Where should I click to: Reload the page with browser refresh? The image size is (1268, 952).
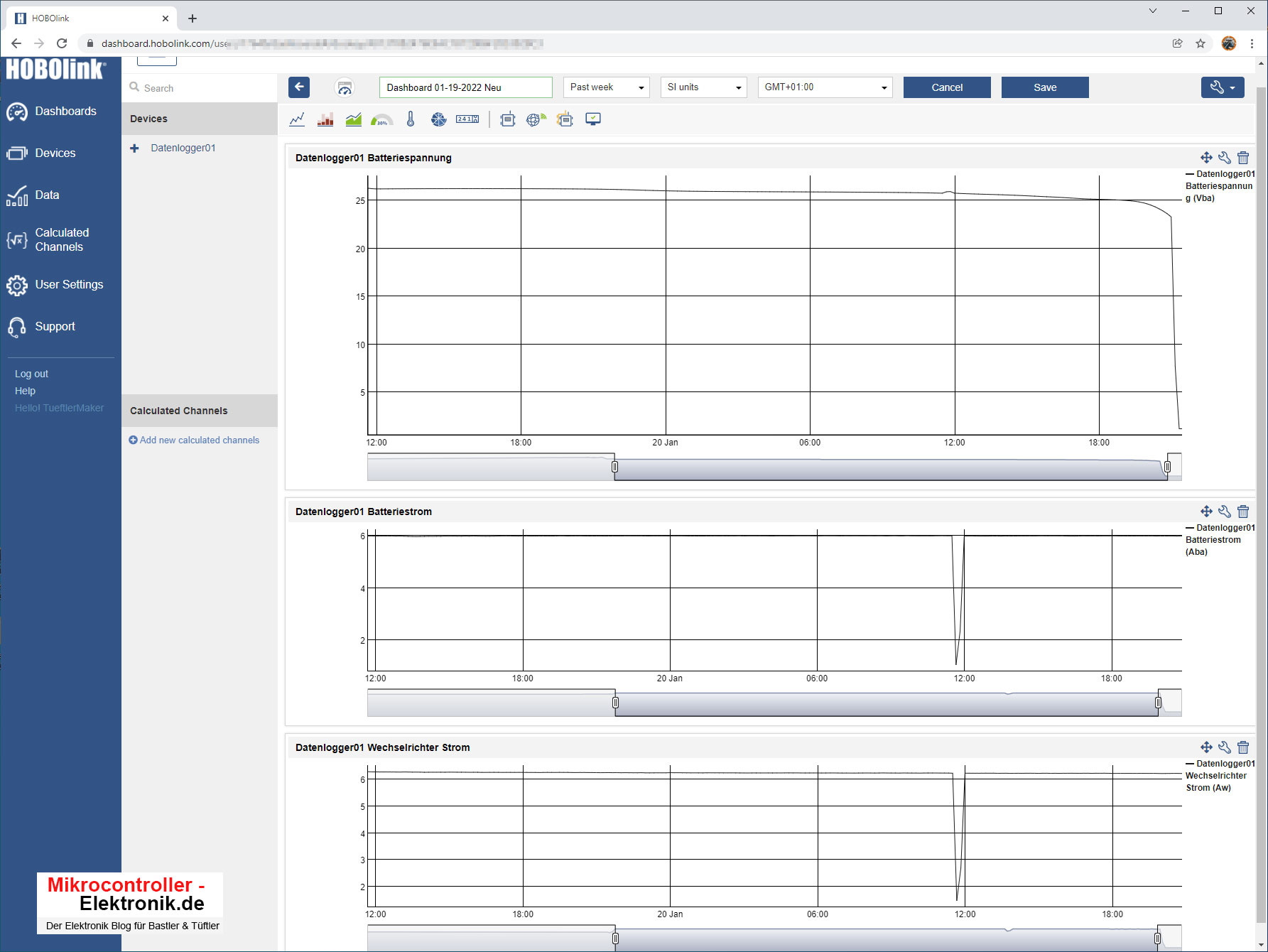pos(62,43)
